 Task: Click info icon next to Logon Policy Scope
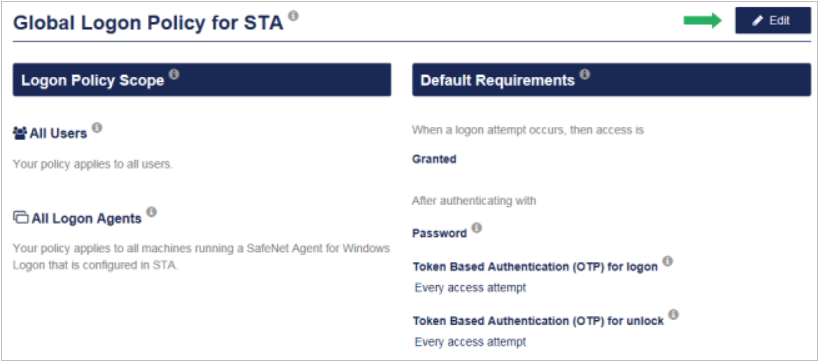pyautogui.click(x=174, y=74)
